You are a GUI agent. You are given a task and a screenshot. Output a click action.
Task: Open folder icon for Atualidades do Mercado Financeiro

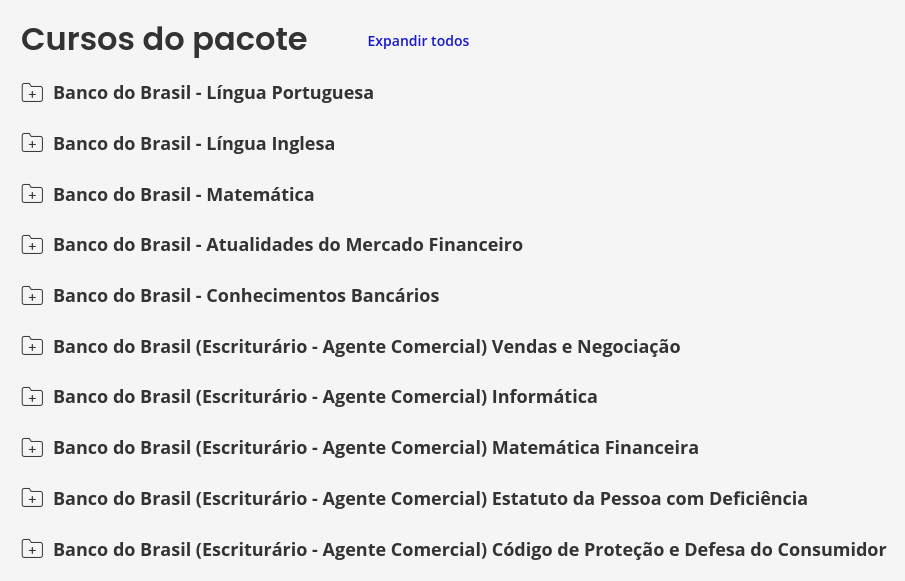32,245
